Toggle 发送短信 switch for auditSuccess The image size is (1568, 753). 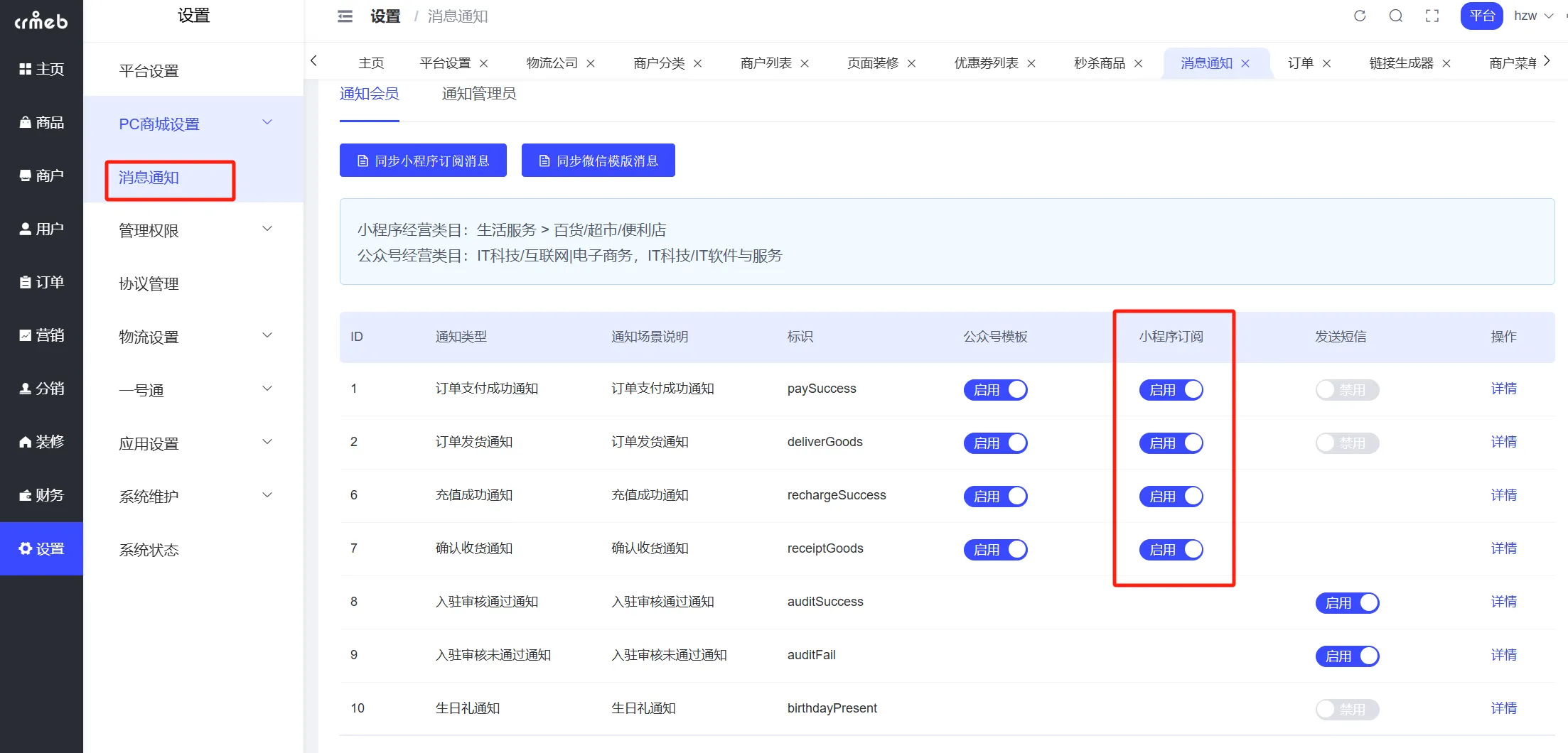(x=1347, y=602)
